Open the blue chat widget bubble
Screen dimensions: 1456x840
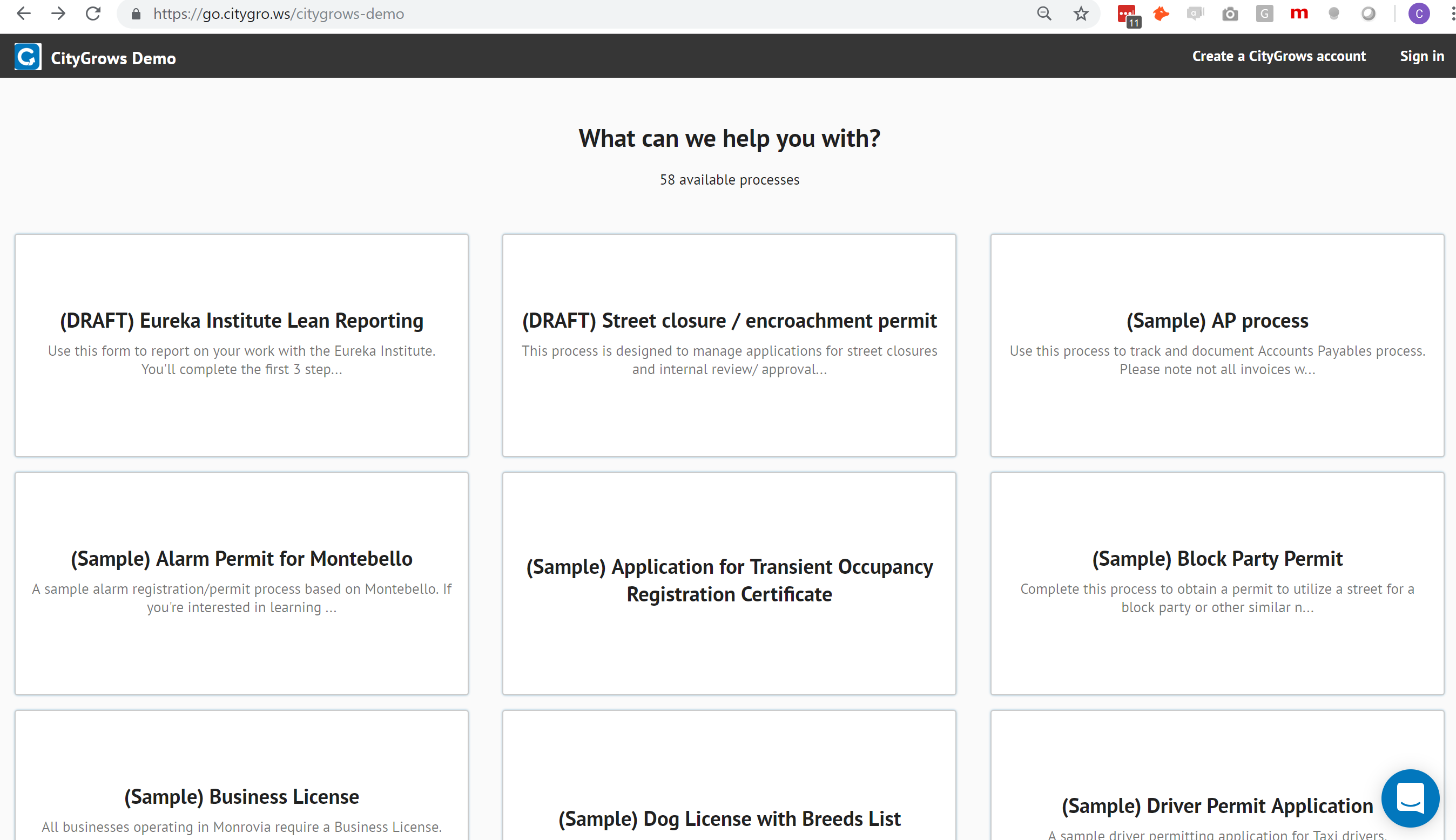coord(1411,798)
